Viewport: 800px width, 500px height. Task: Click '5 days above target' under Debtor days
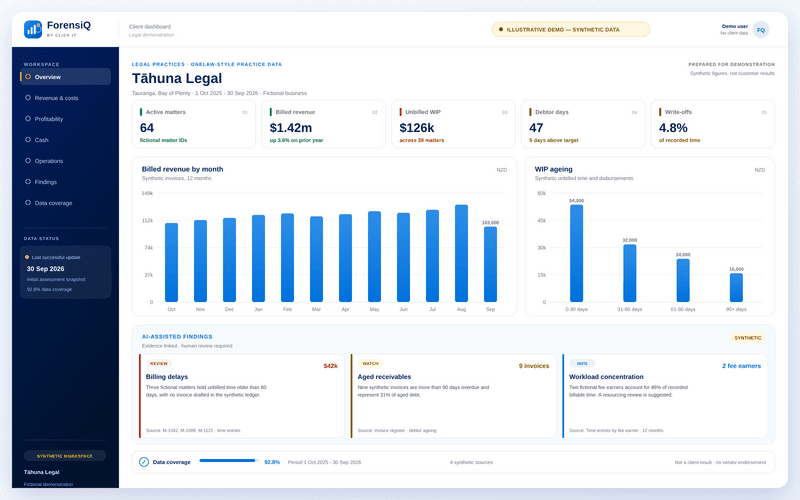554,140
